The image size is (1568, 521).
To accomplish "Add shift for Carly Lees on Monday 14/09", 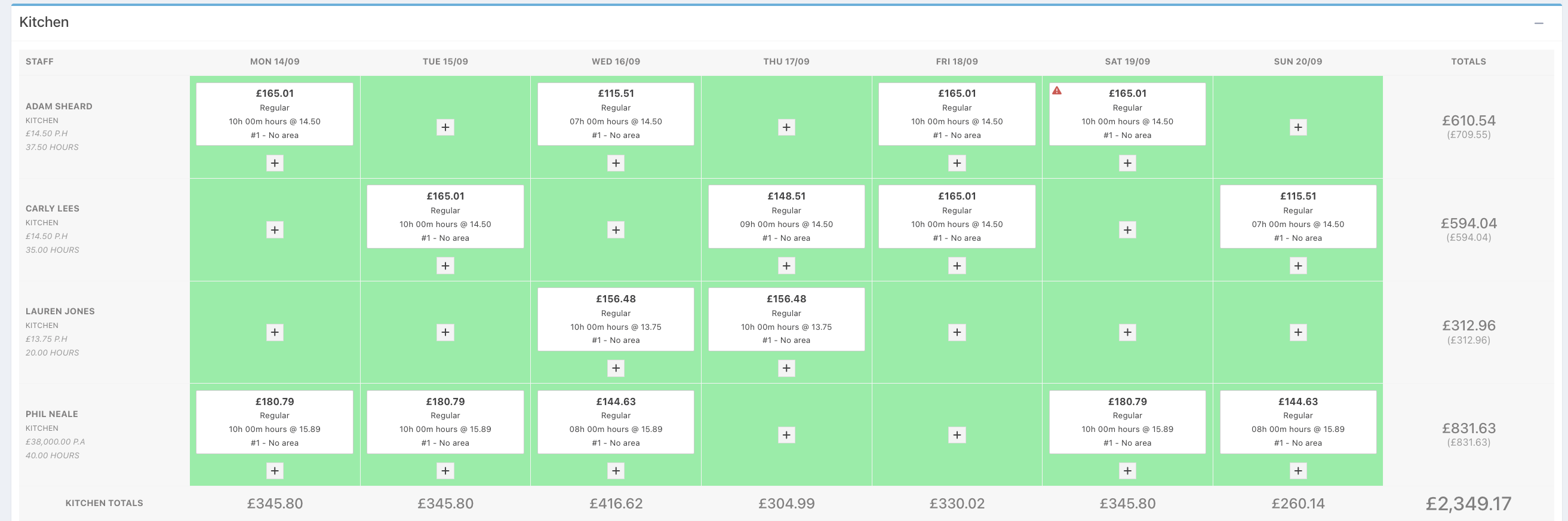I will point(275,229).
